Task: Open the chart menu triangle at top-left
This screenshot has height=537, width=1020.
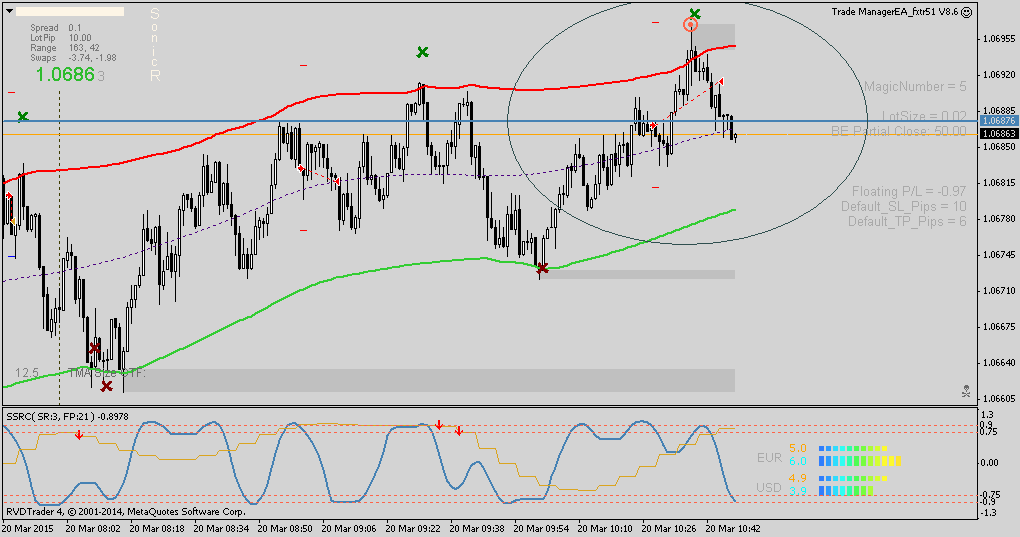Action: (x=10, y=12)
